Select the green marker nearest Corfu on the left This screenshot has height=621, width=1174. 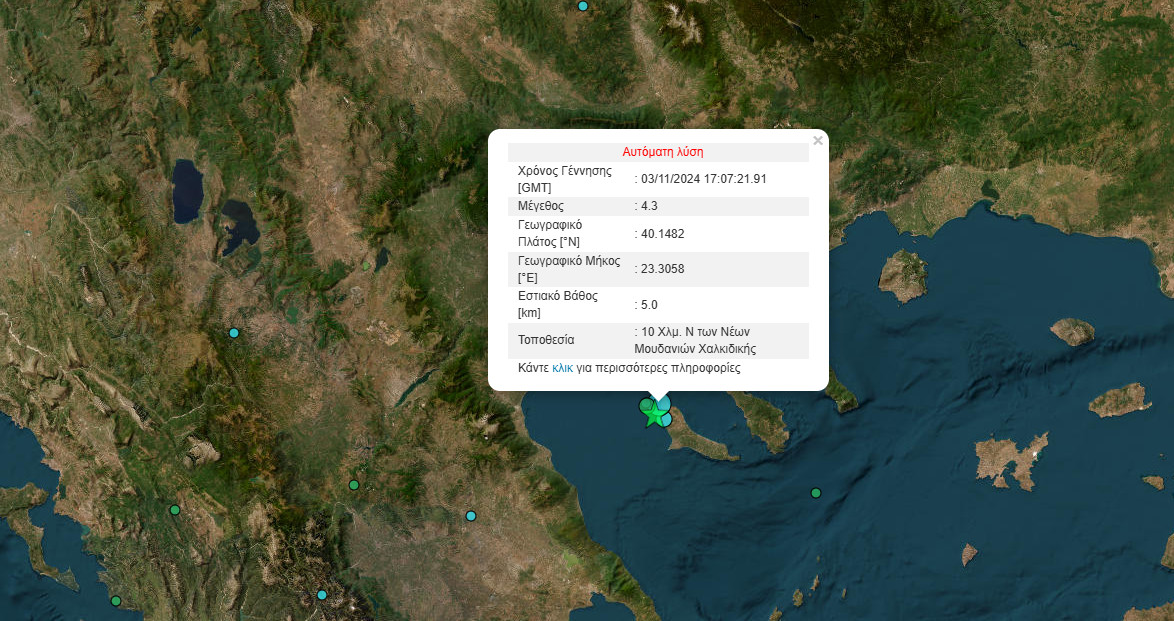point(174,510)
